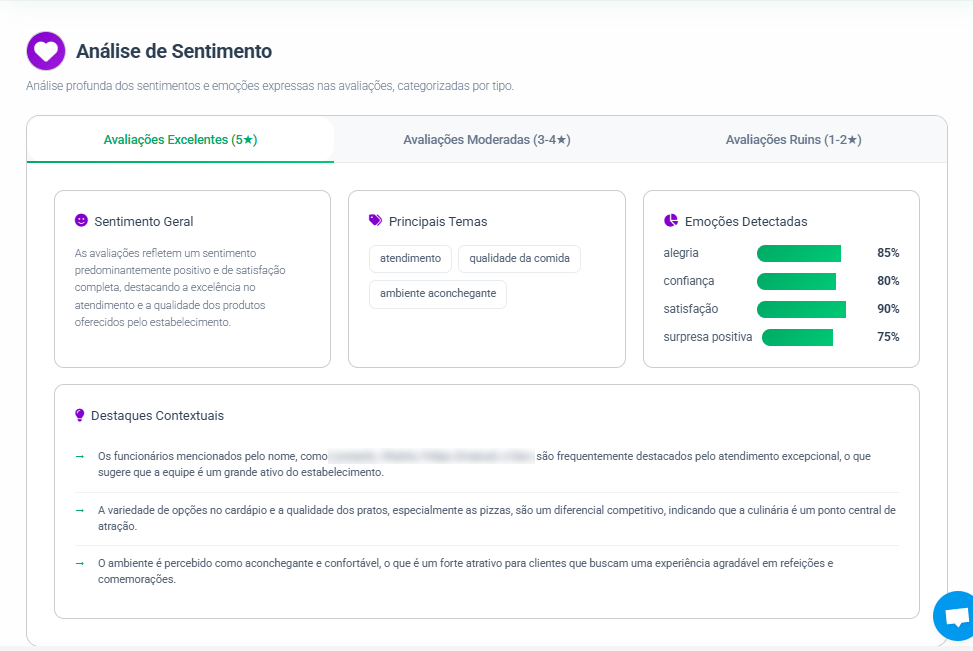Image resolution: width=973 pixels, height=651 pixels.
Task: Click the smiley Sentimento Geral icon
Action: (81, 220)
